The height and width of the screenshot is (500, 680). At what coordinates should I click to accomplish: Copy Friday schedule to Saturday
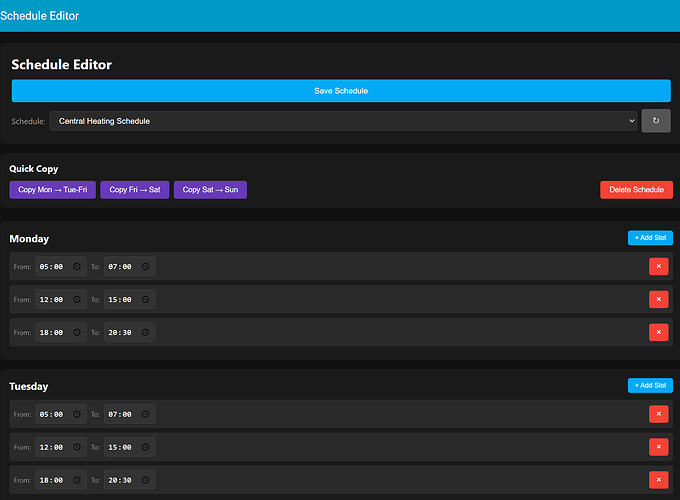[x=134, y=190]
